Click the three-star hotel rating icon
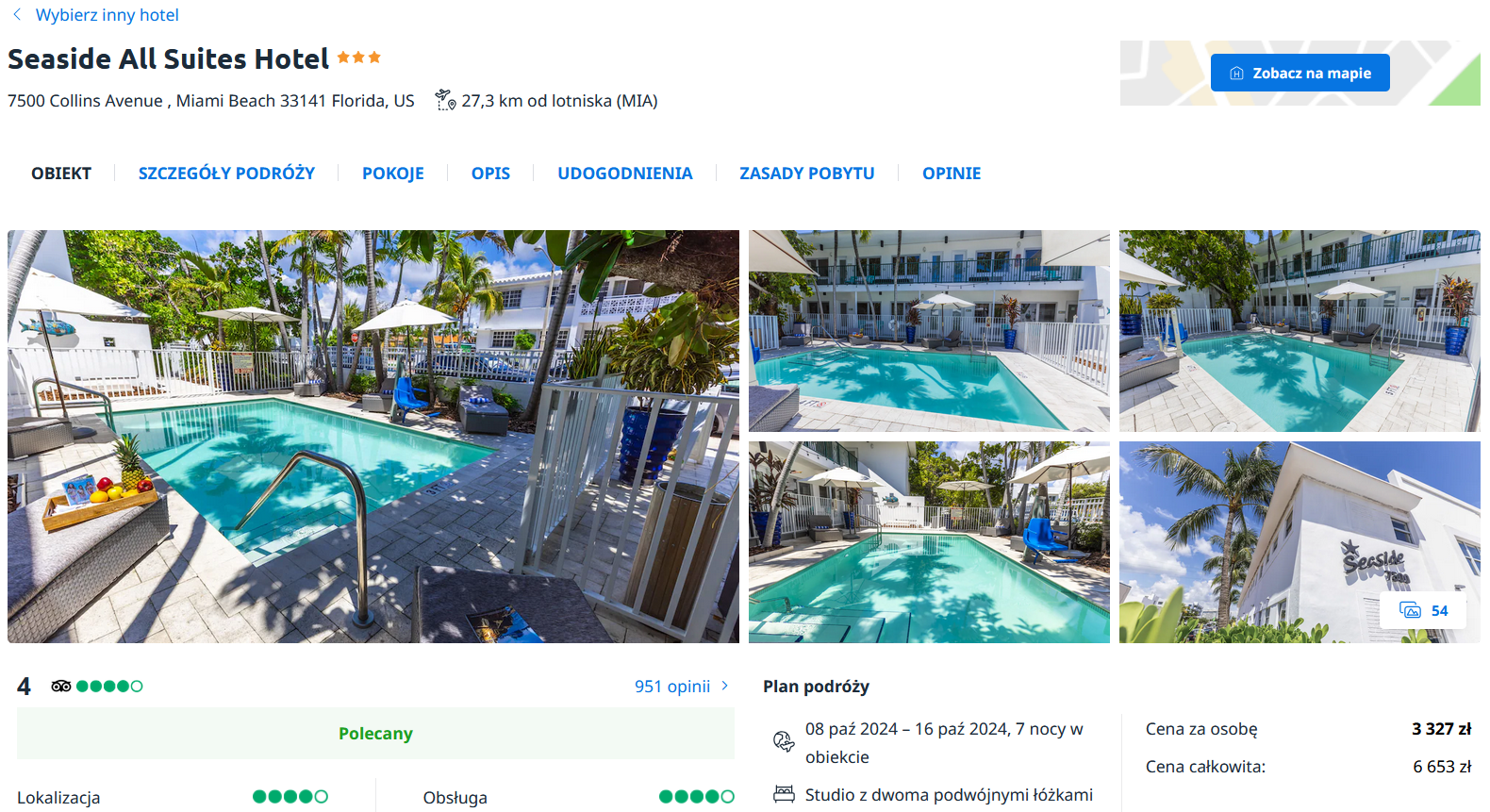The height and width of the screenshot is (812, 1490). click(359, 58)
